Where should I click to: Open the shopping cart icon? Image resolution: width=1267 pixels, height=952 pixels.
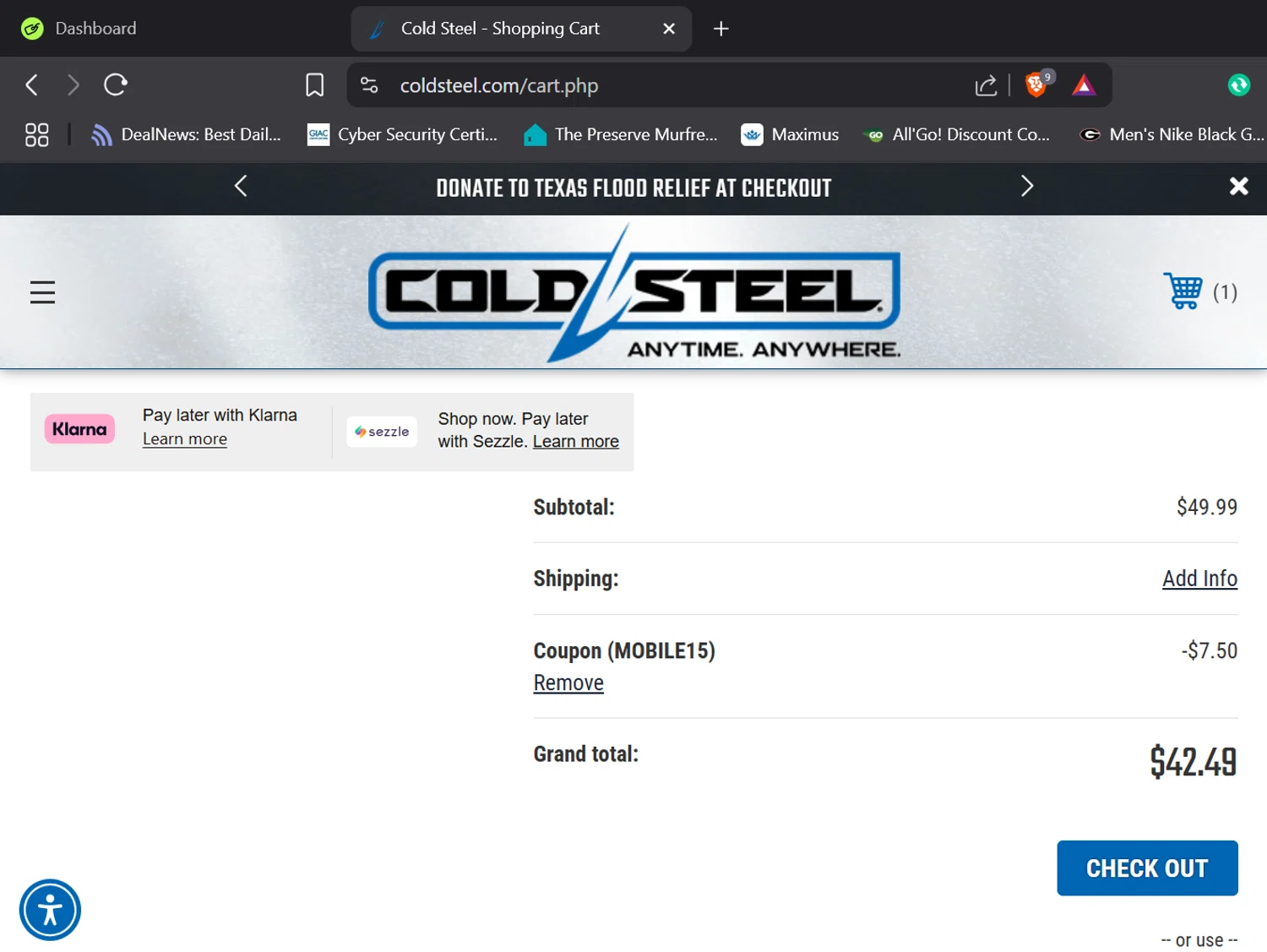coord(1183,291)
